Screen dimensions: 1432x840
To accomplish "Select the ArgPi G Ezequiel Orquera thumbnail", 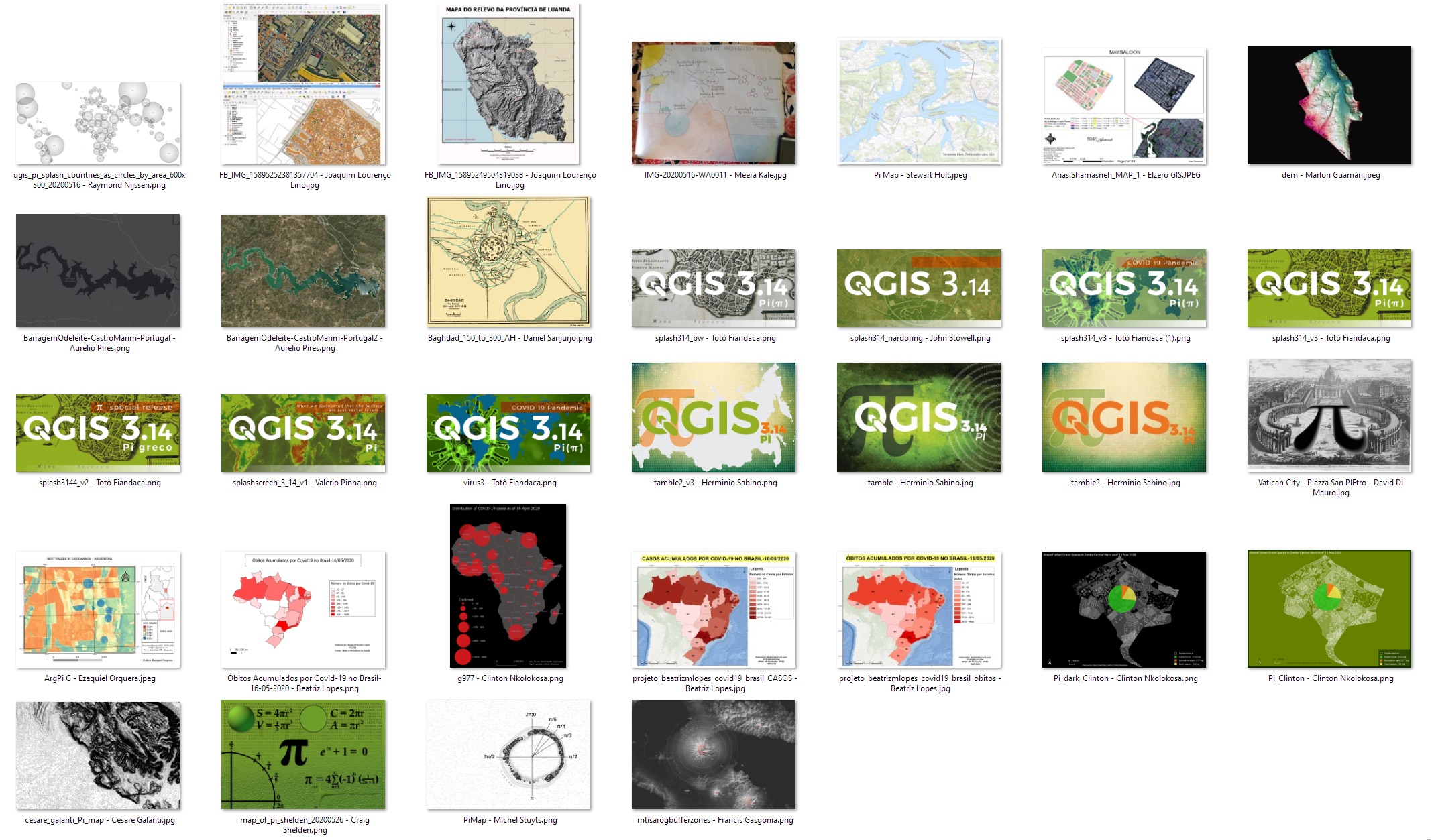I will point(98,609).
